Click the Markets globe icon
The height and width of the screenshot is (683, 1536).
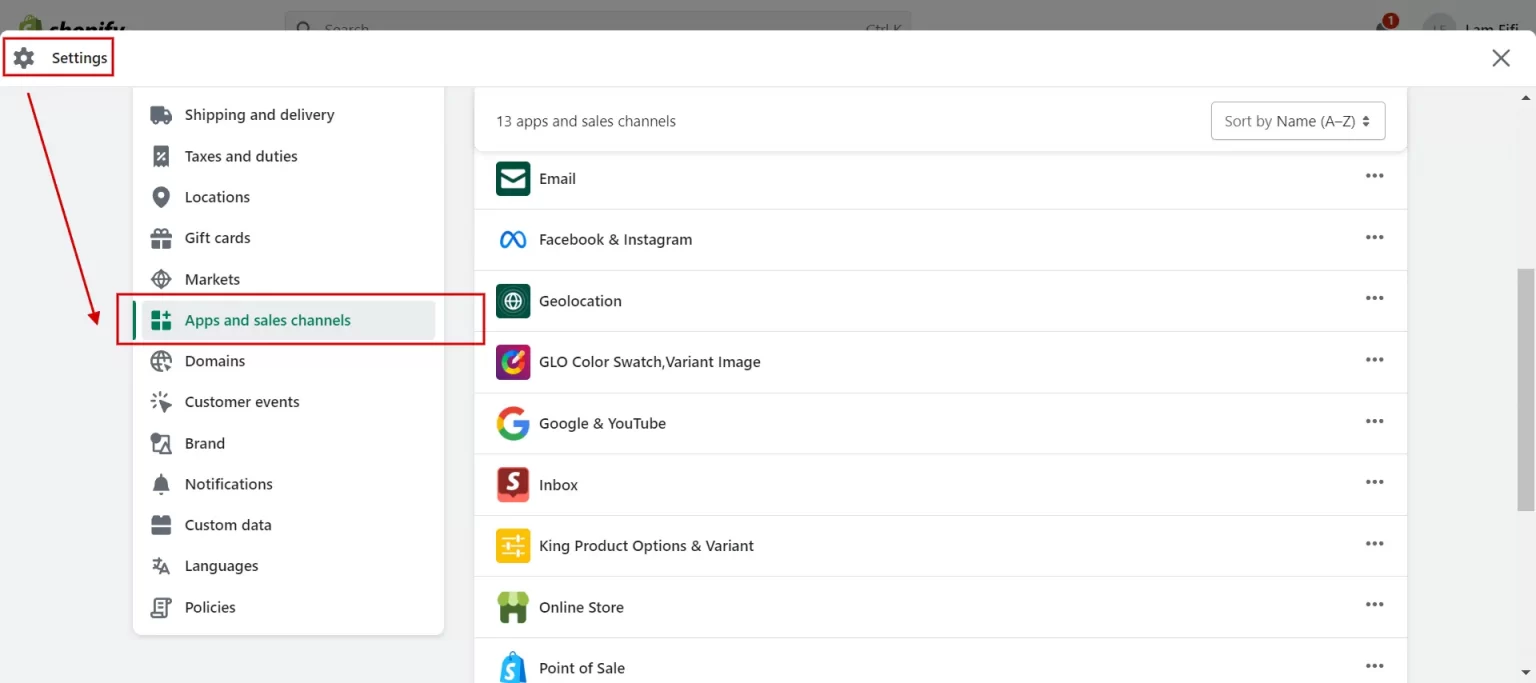161,279
